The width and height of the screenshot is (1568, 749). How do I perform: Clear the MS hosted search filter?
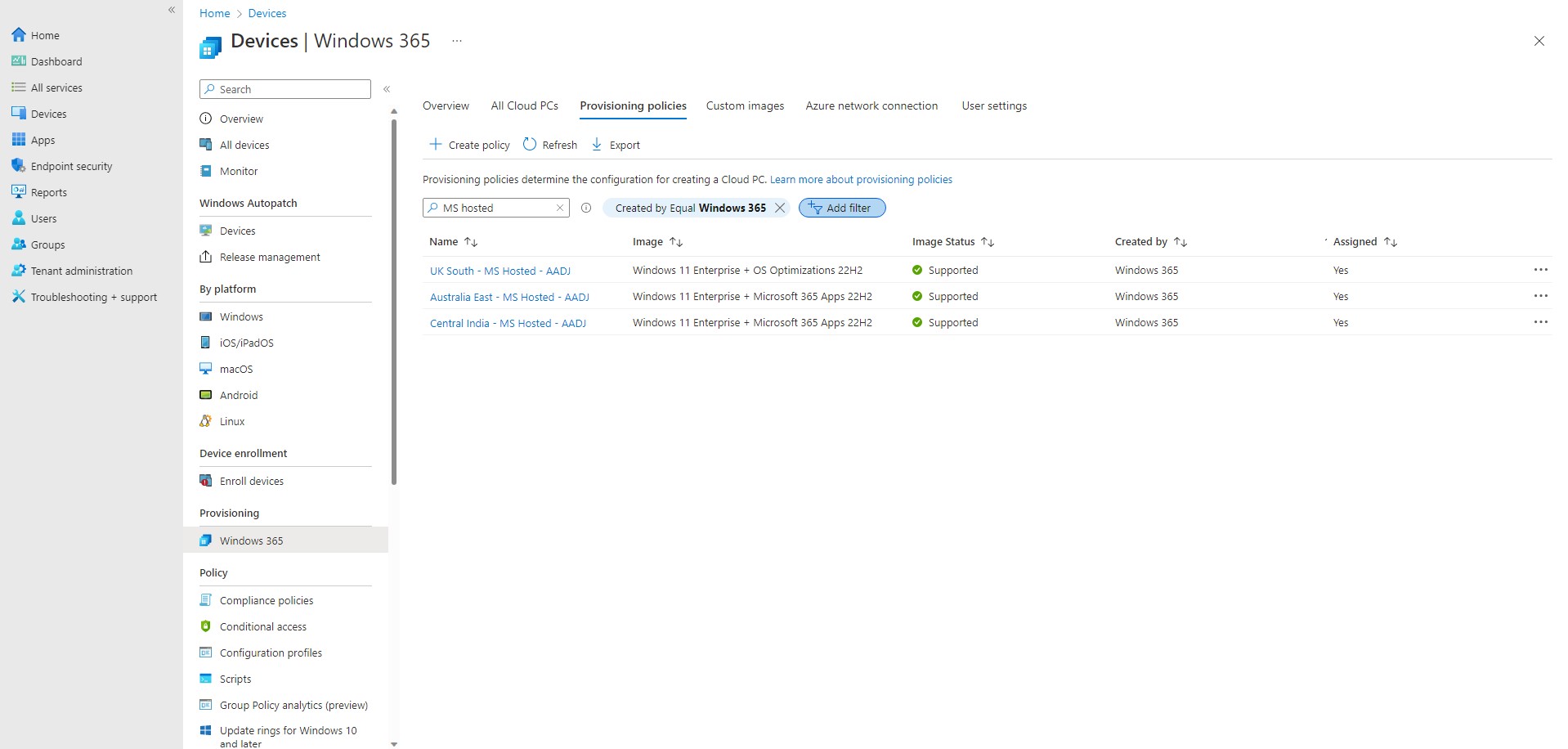pyautogui.click(x=560, y=208)
